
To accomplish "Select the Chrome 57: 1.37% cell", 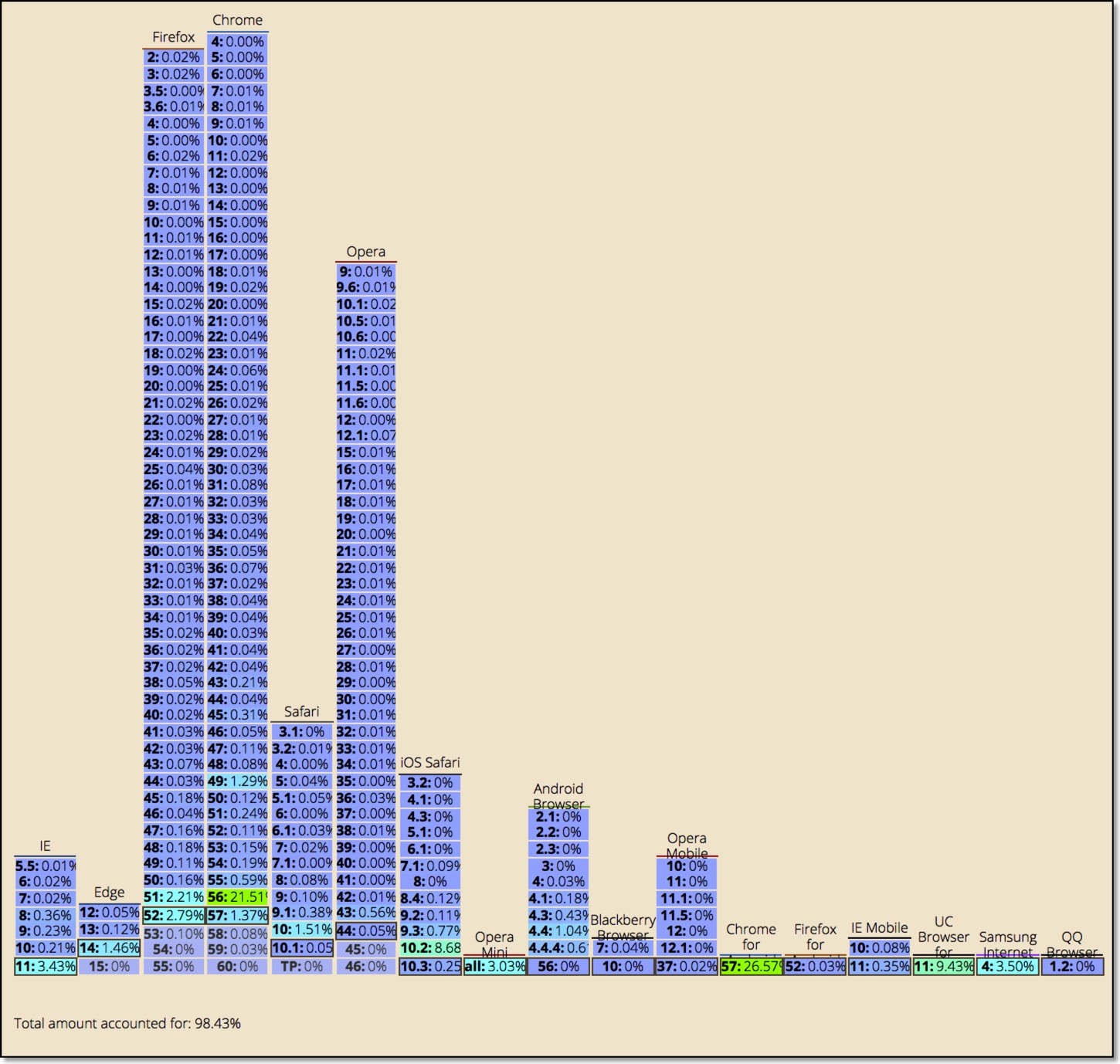I will (237, 916).
